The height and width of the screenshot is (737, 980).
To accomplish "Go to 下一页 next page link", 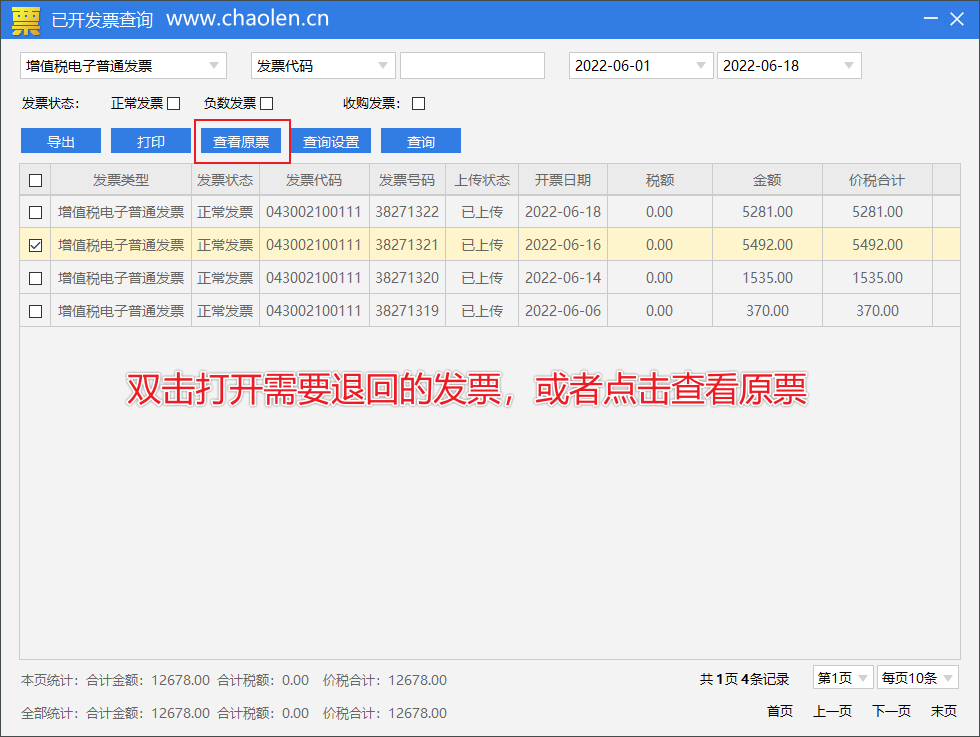I will coord(891,711).
